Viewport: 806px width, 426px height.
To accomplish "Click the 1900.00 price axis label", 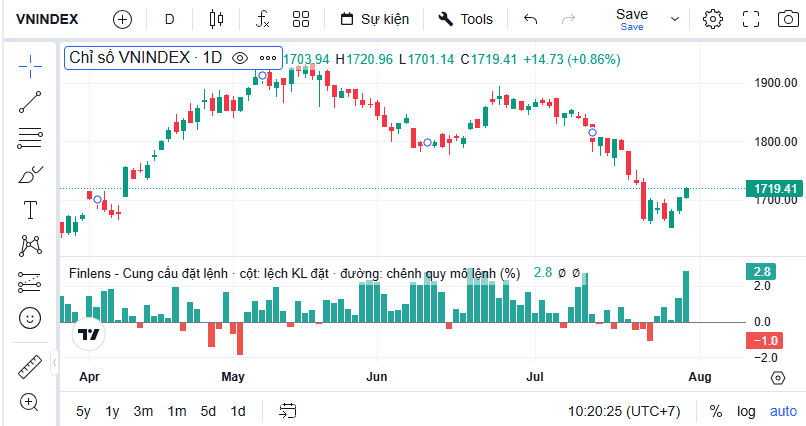I will [775, 83].
